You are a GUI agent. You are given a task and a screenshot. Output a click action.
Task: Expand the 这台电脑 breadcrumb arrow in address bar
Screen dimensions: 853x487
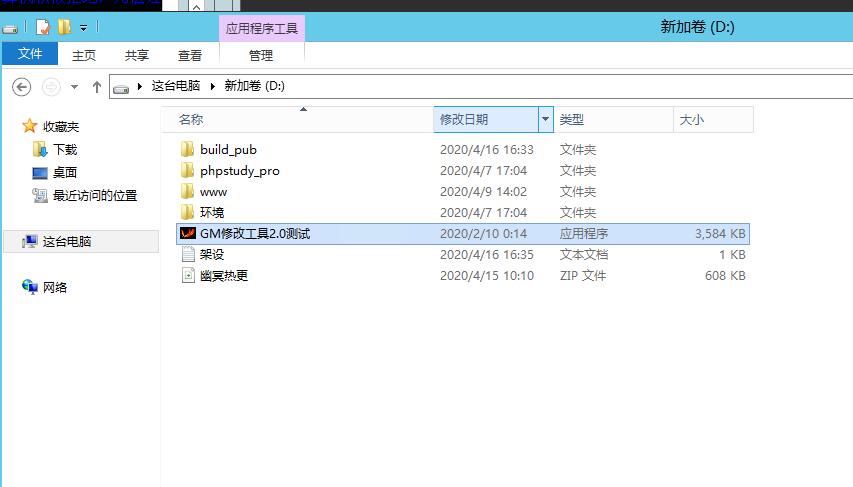(x=217, y=87)
